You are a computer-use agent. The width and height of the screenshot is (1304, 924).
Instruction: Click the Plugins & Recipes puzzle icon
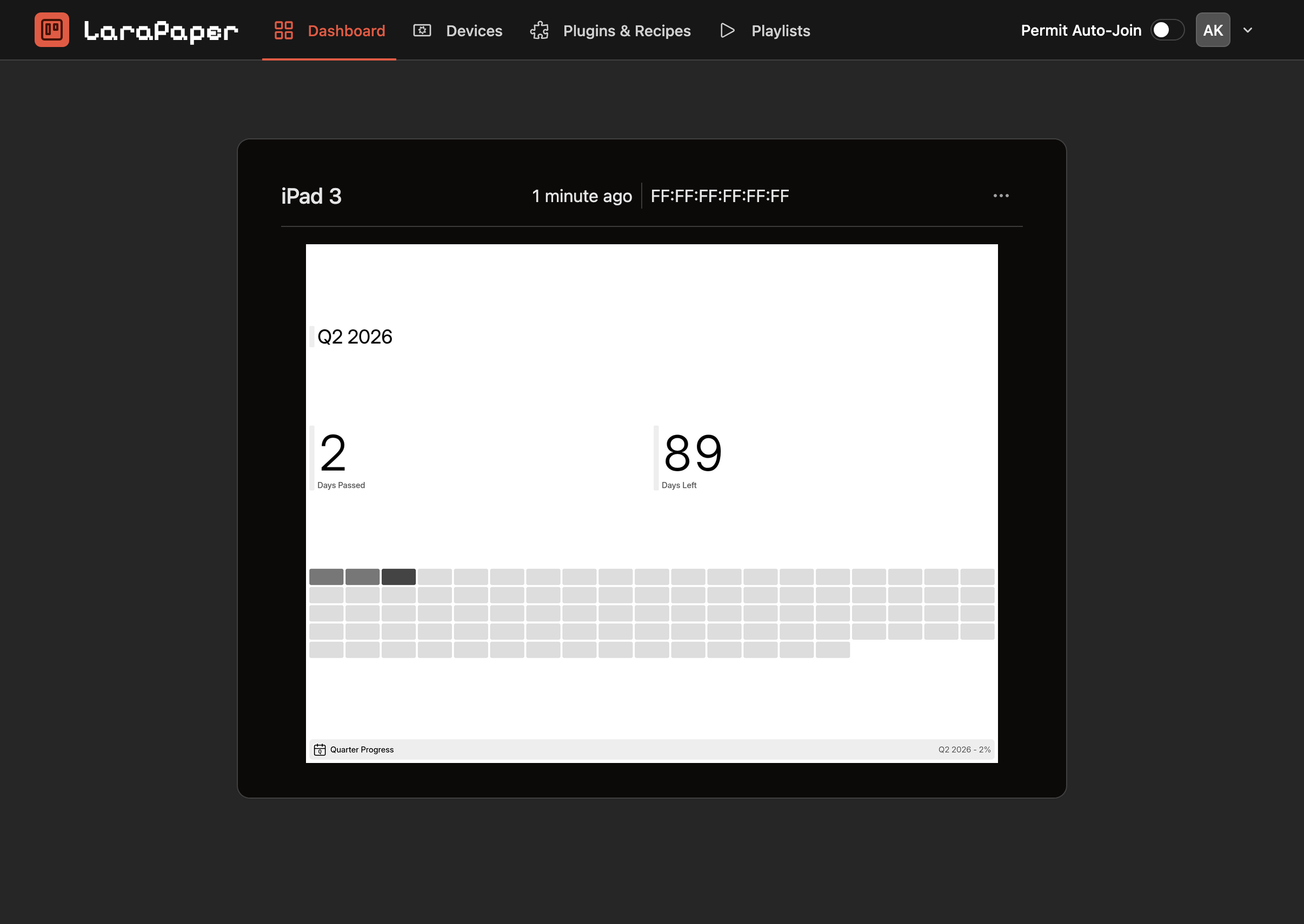[539, 30]
